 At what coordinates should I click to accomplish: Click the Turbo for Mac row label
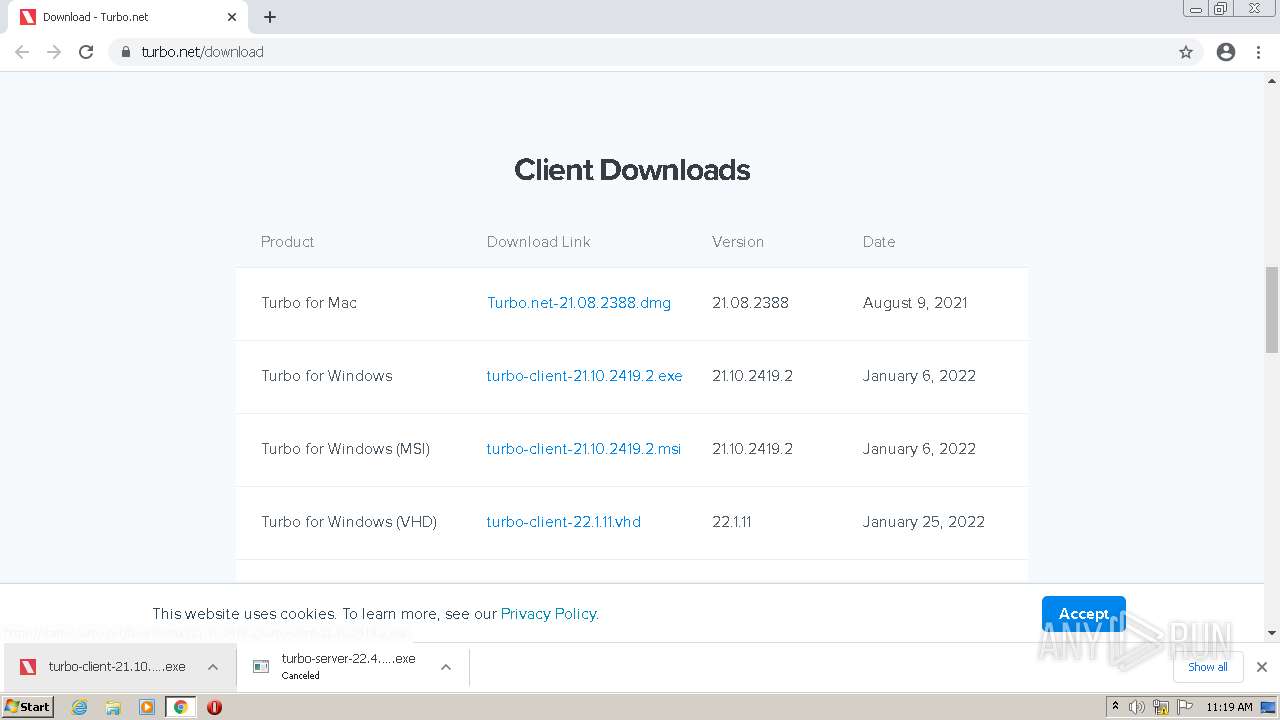click(x=309, y=303)
